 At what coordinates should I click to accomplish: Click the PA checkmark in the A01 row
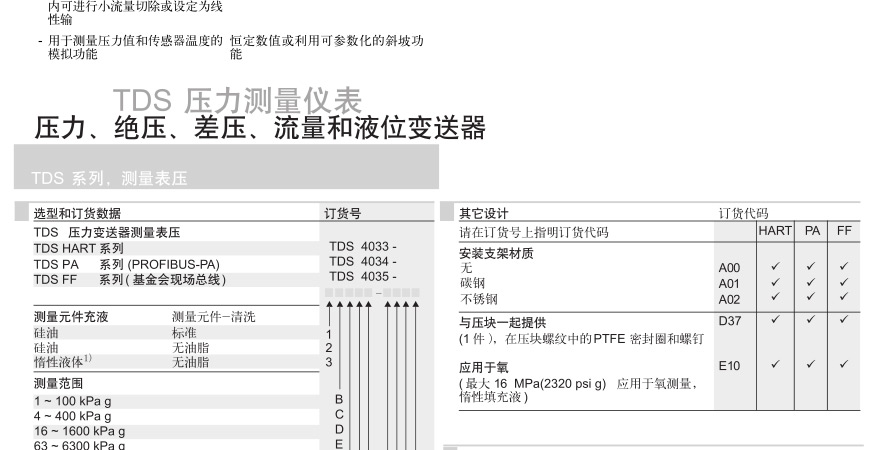[x=810, y=282]
